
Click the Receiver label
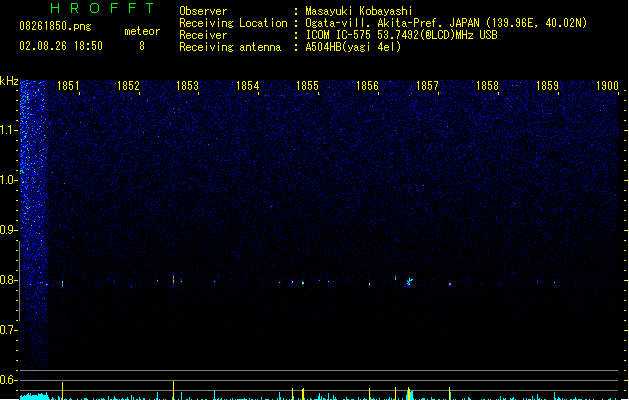click(203, 35)
